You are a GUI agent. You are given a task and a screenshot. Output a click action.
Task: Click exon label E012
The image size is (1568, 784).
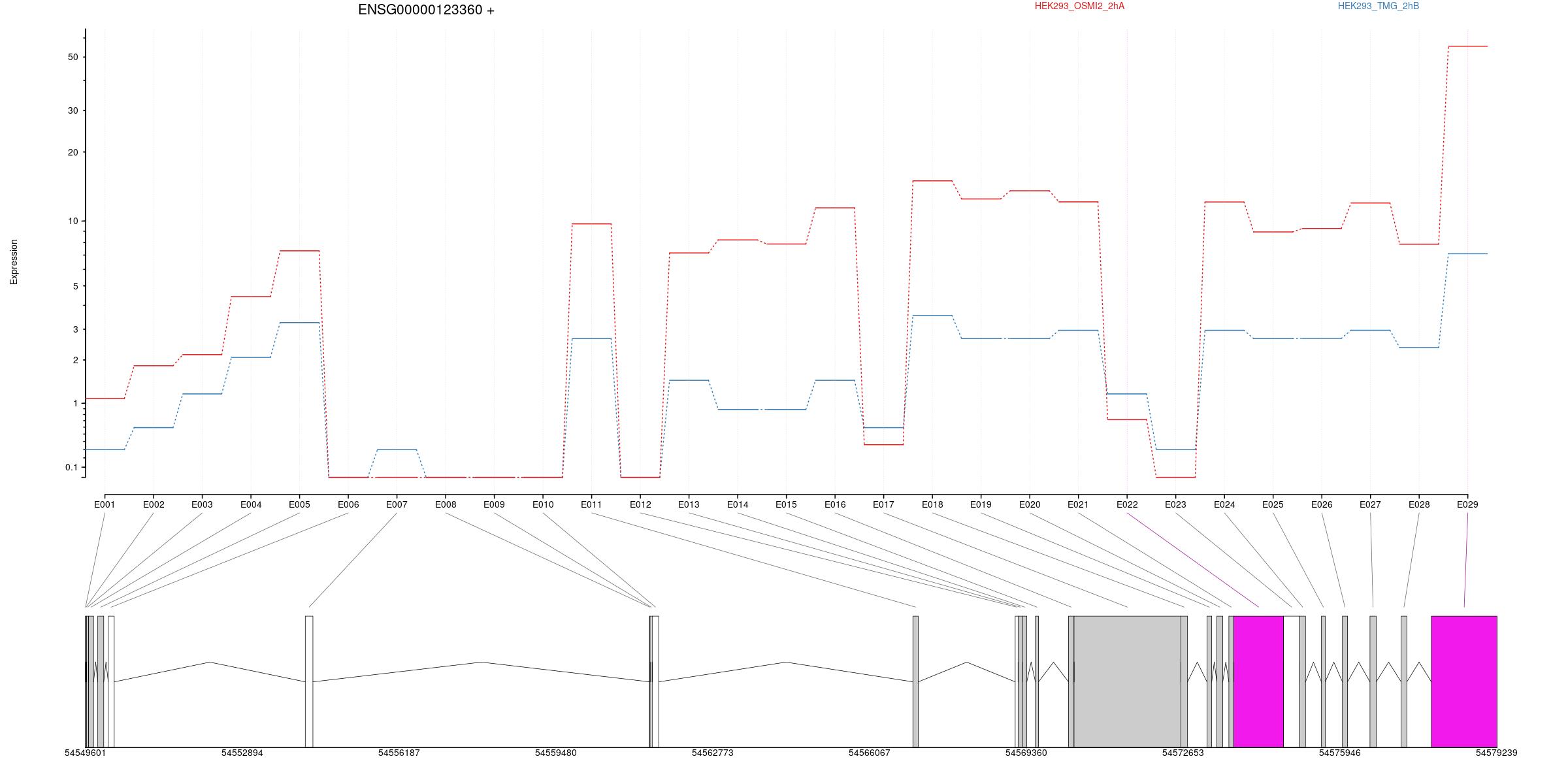640,504
